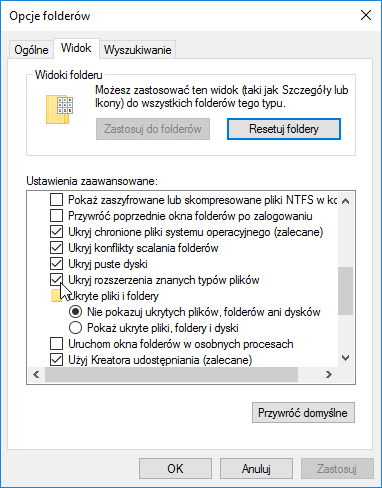This screenshot has width=382, height=488.
Task: Uncheck 'Ukryj chronione pliki systemu operacyjnego'
Action: (56, 232)
